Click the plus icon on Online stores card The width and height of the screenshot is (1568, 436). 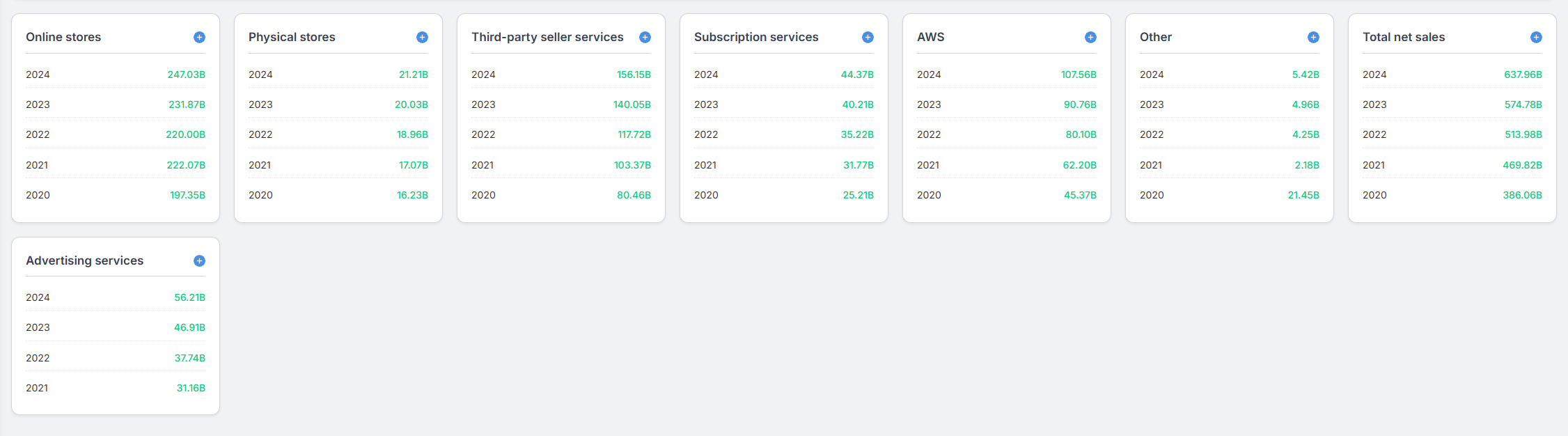pyautogui.click(x=199, y=37)
